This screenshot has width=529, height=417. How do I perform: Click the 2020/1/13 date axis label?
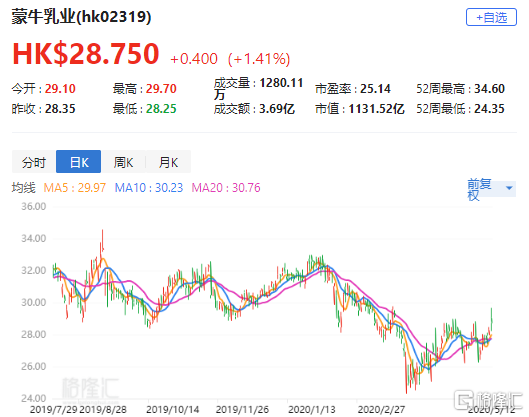(x=311, y=410)
